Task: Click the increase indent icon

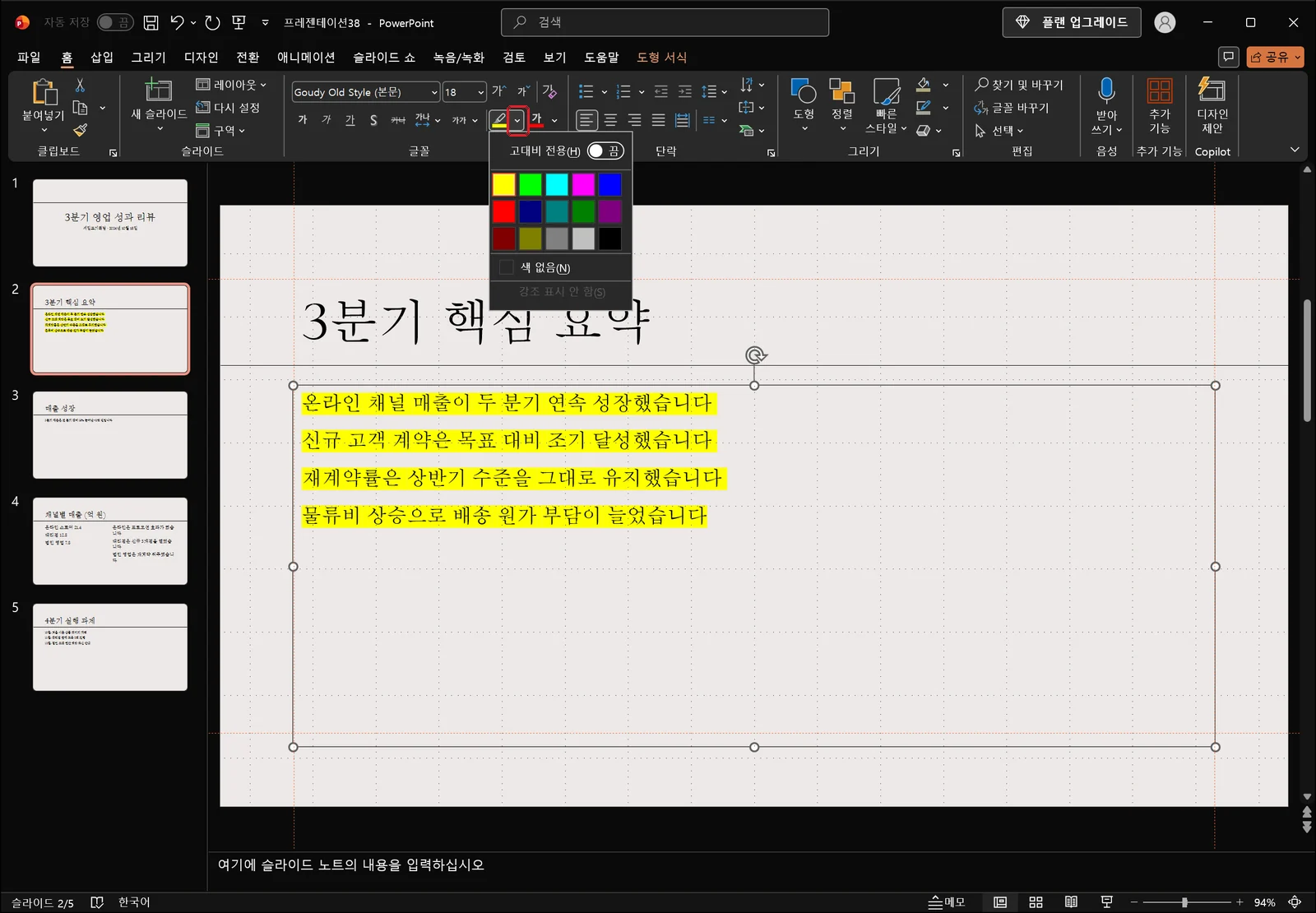Action: click(685, 91)
